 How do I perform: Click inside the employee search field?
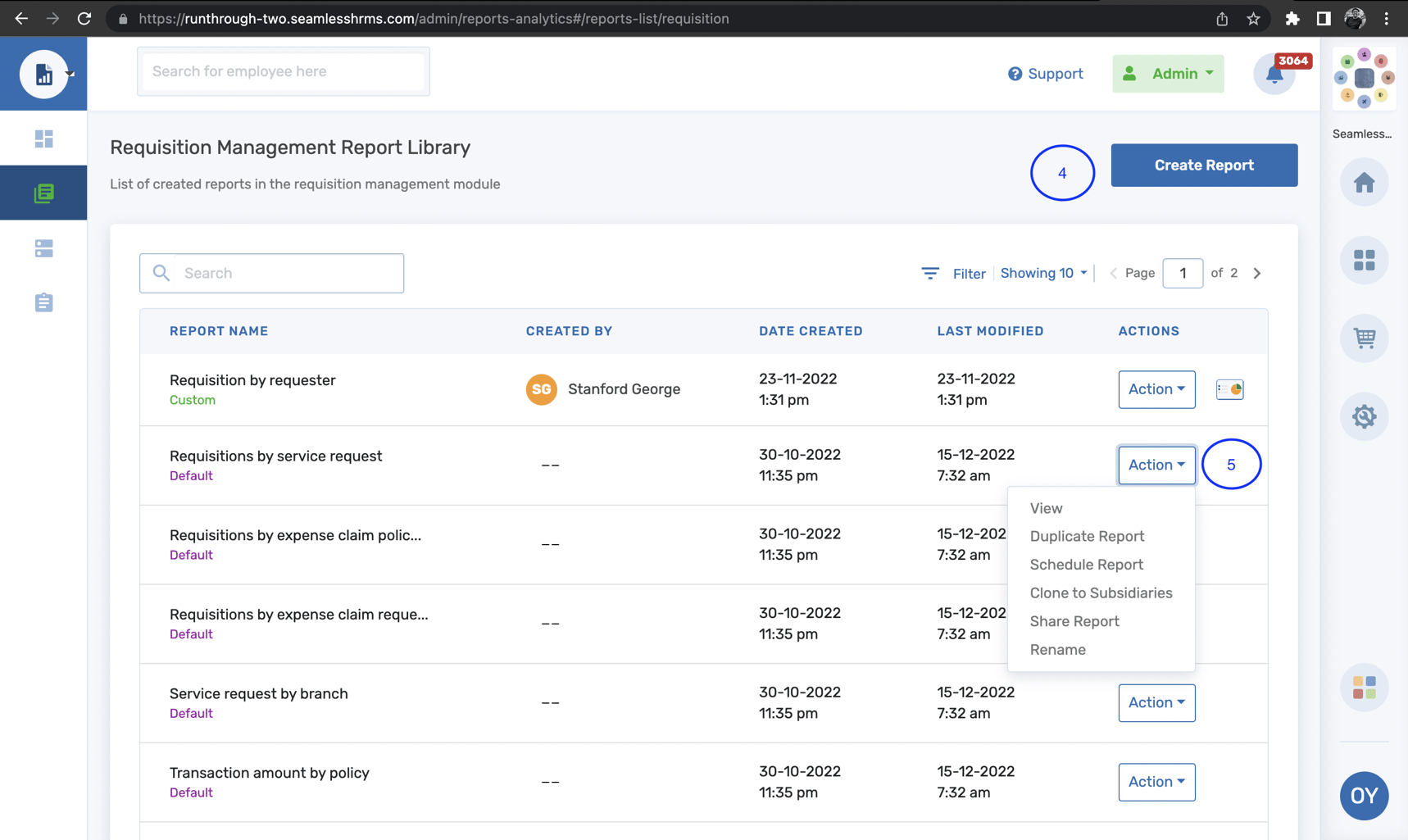click(283, 71)
